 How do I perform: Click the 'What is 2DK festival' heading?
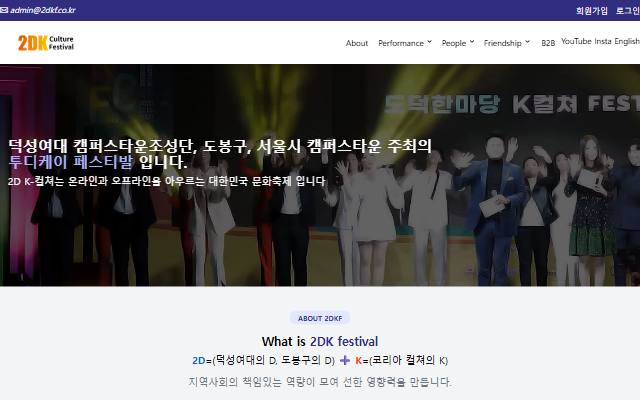[x=320, y=341]
